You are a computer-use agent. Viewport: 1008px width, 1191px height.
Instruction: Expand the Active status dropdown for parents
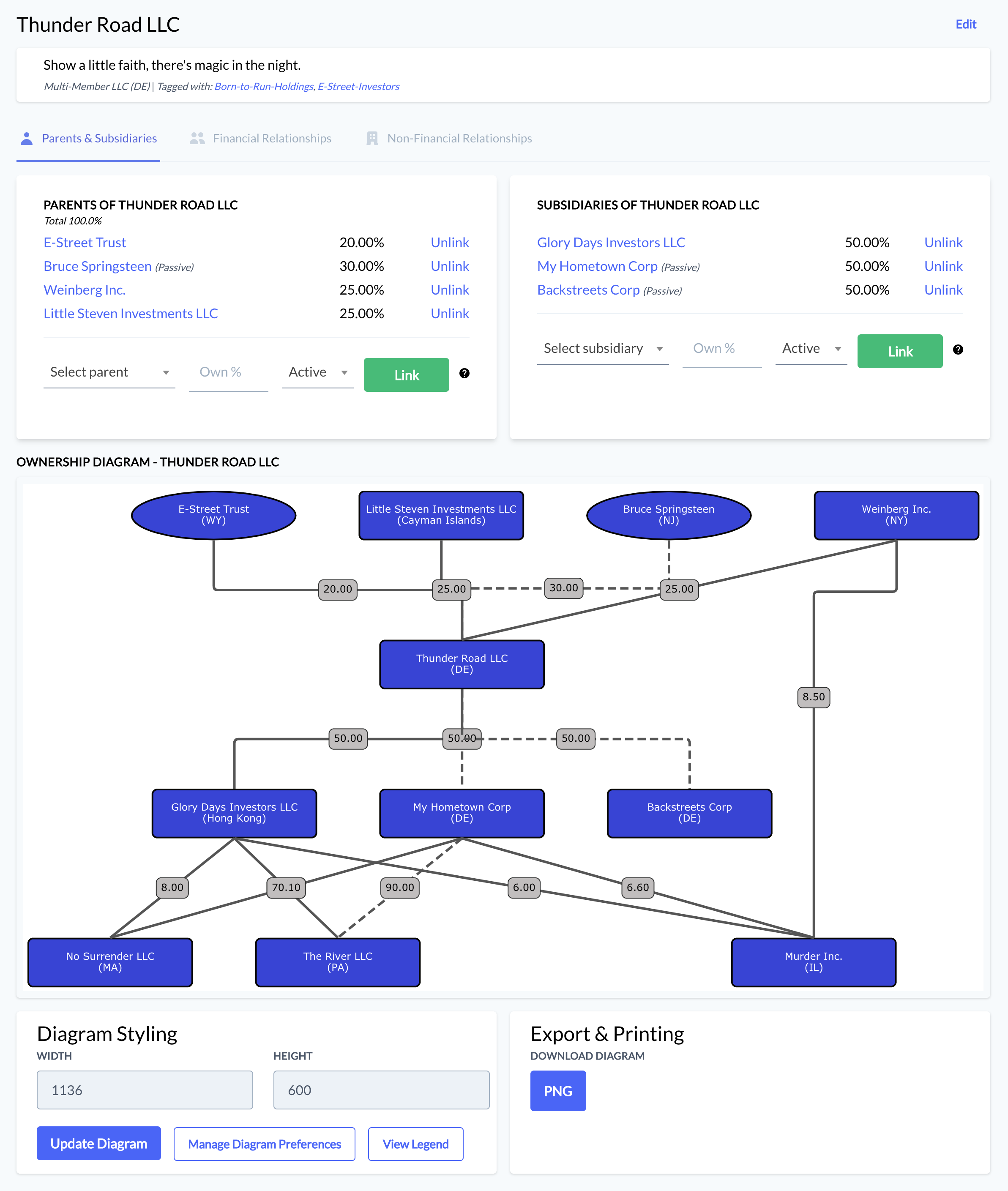318,373
